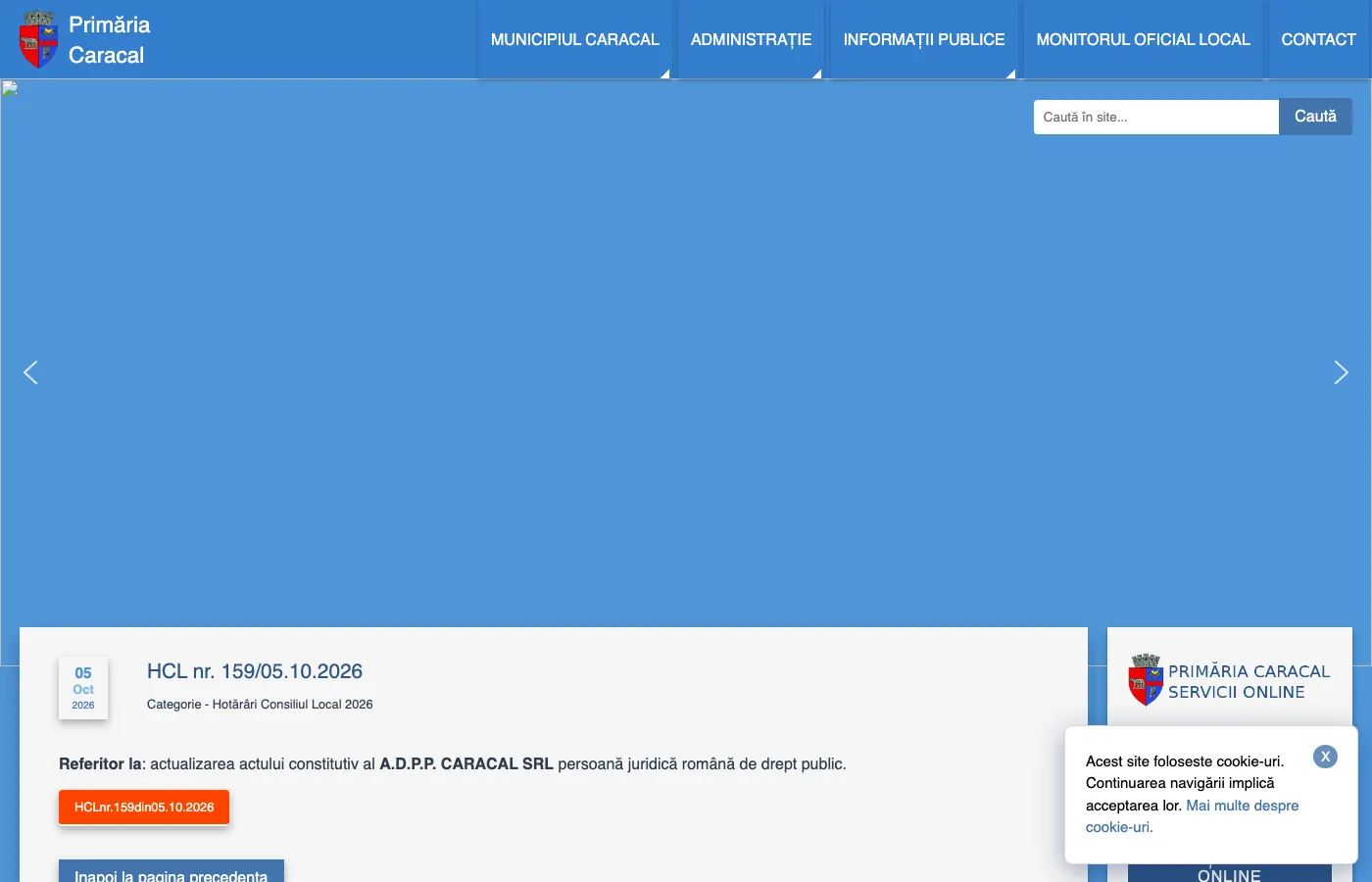The width and height of the screenshot is (1372, 882).
Task: Focus the Caută în site search field
Action: 1156,117
